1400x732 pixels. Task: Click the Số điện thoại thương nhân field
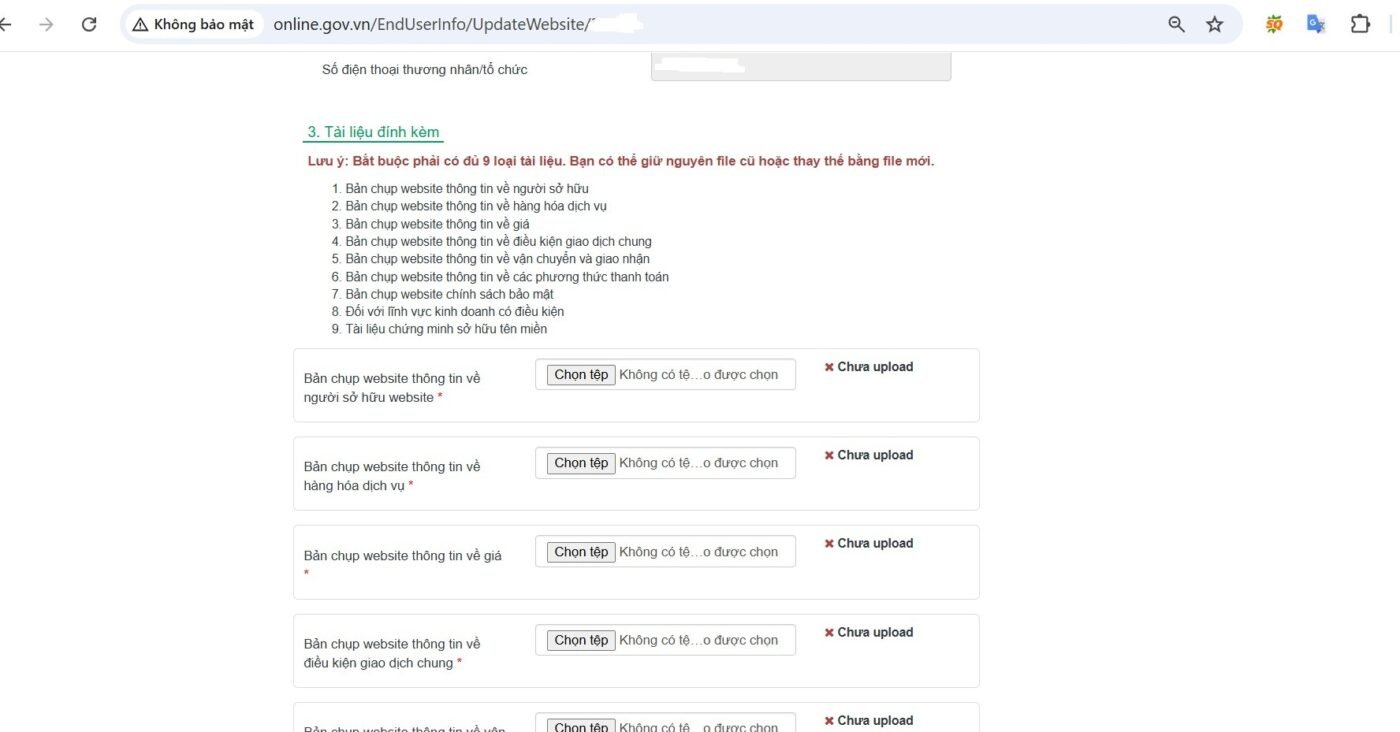pyautogui.click(x=800, y=64)
